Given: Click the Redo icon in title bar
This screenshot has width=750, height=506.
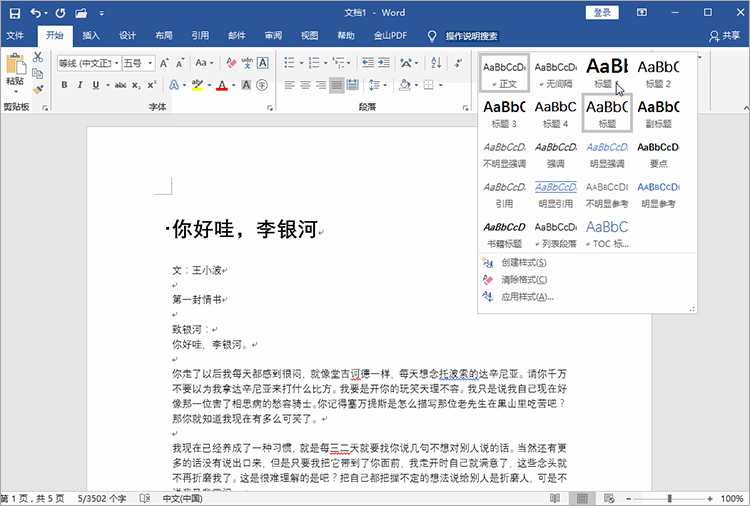Looking at the screenshot, I should click(x=60, y=13).
